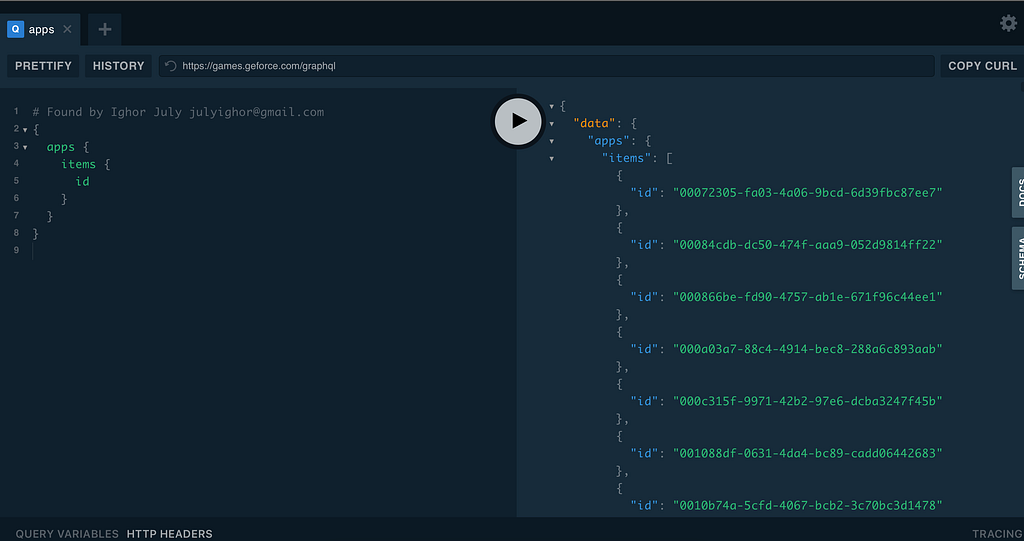Open the HISTORY panel
The image size is (1024, 541).
(118, 66)
